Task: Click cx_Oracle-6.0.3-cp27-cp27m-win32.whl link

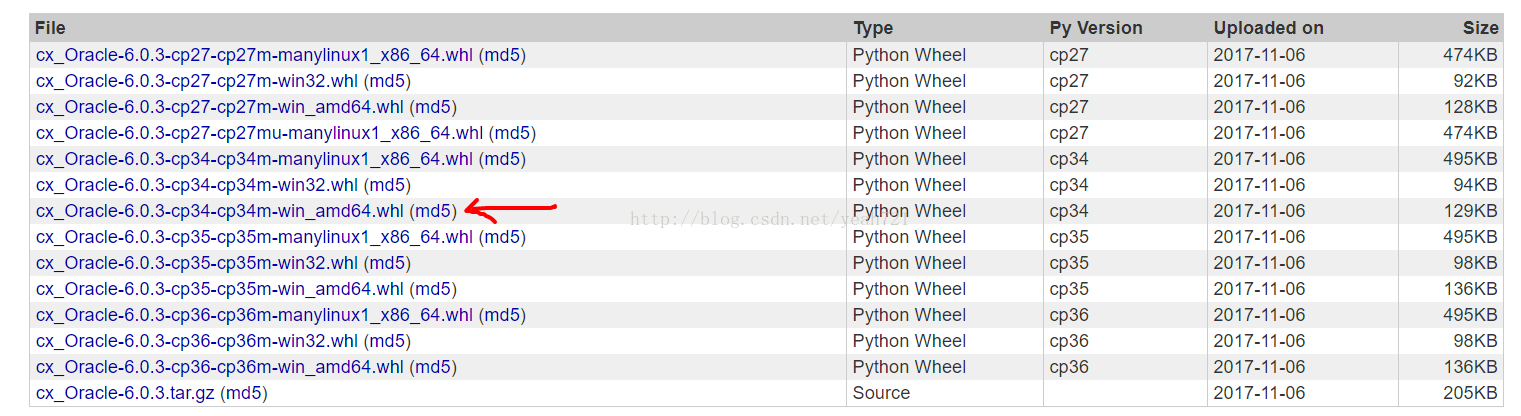Action: tap(197, 81)
